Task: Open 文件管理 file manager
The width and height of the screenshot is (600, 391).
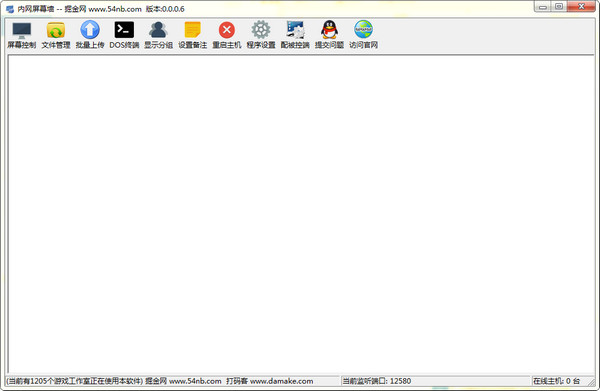Action: click(56, 35)
